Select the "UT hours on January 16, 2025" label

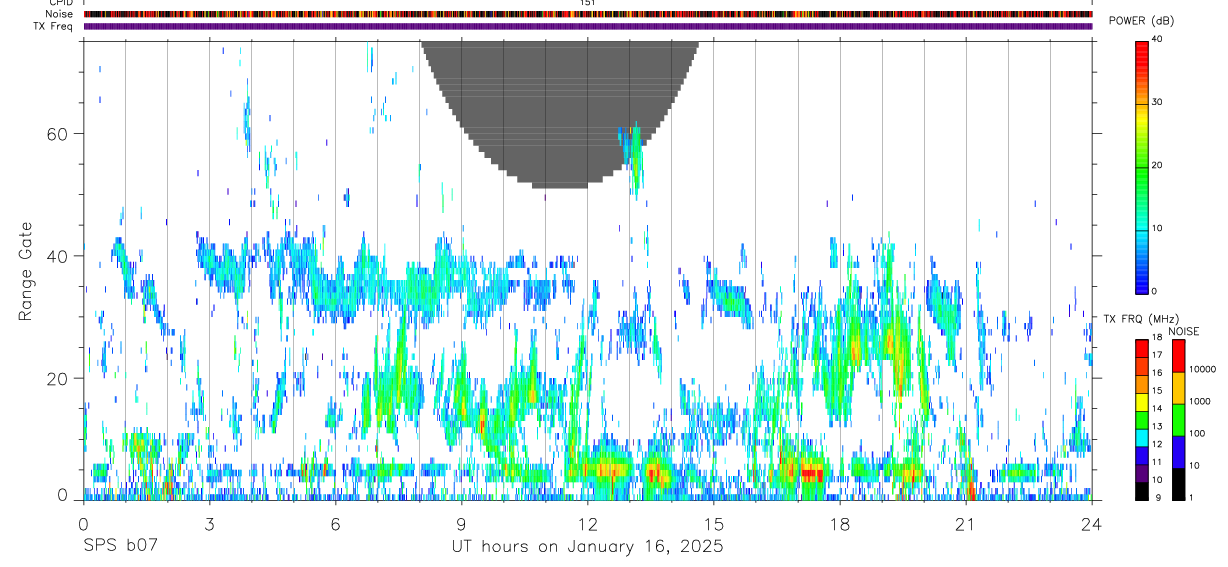588,547
